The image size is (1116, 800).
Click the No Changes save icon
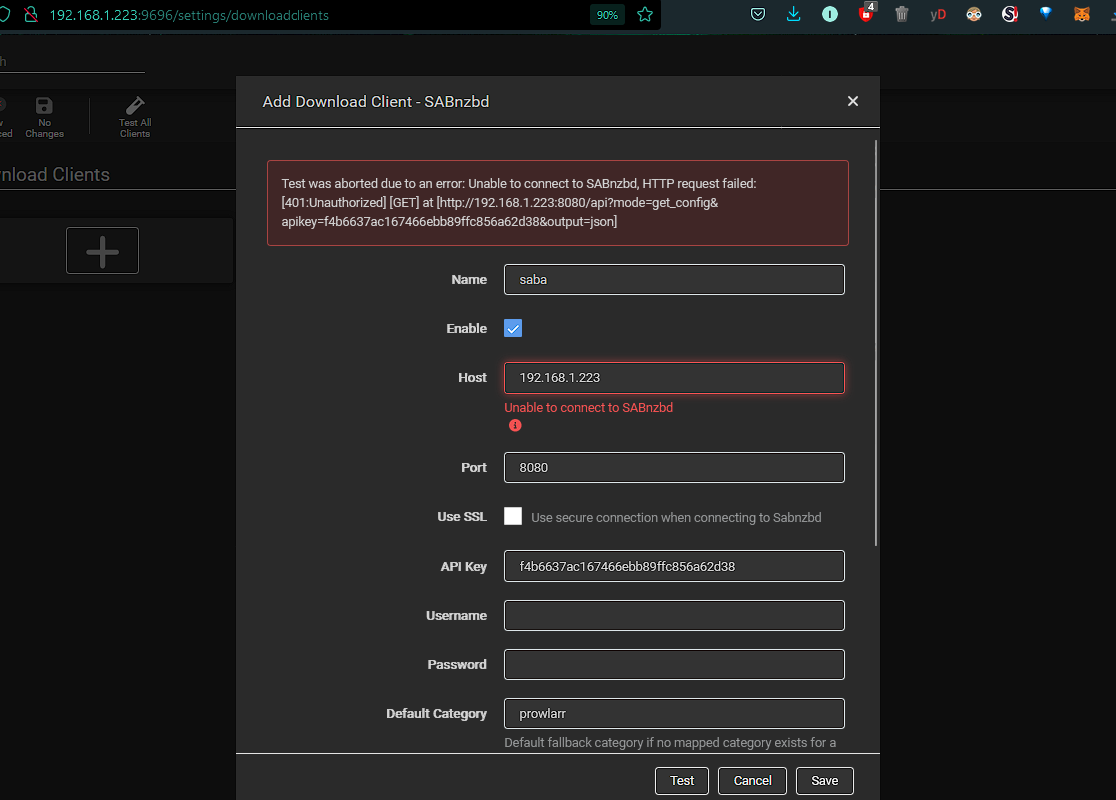coord(44,117)
